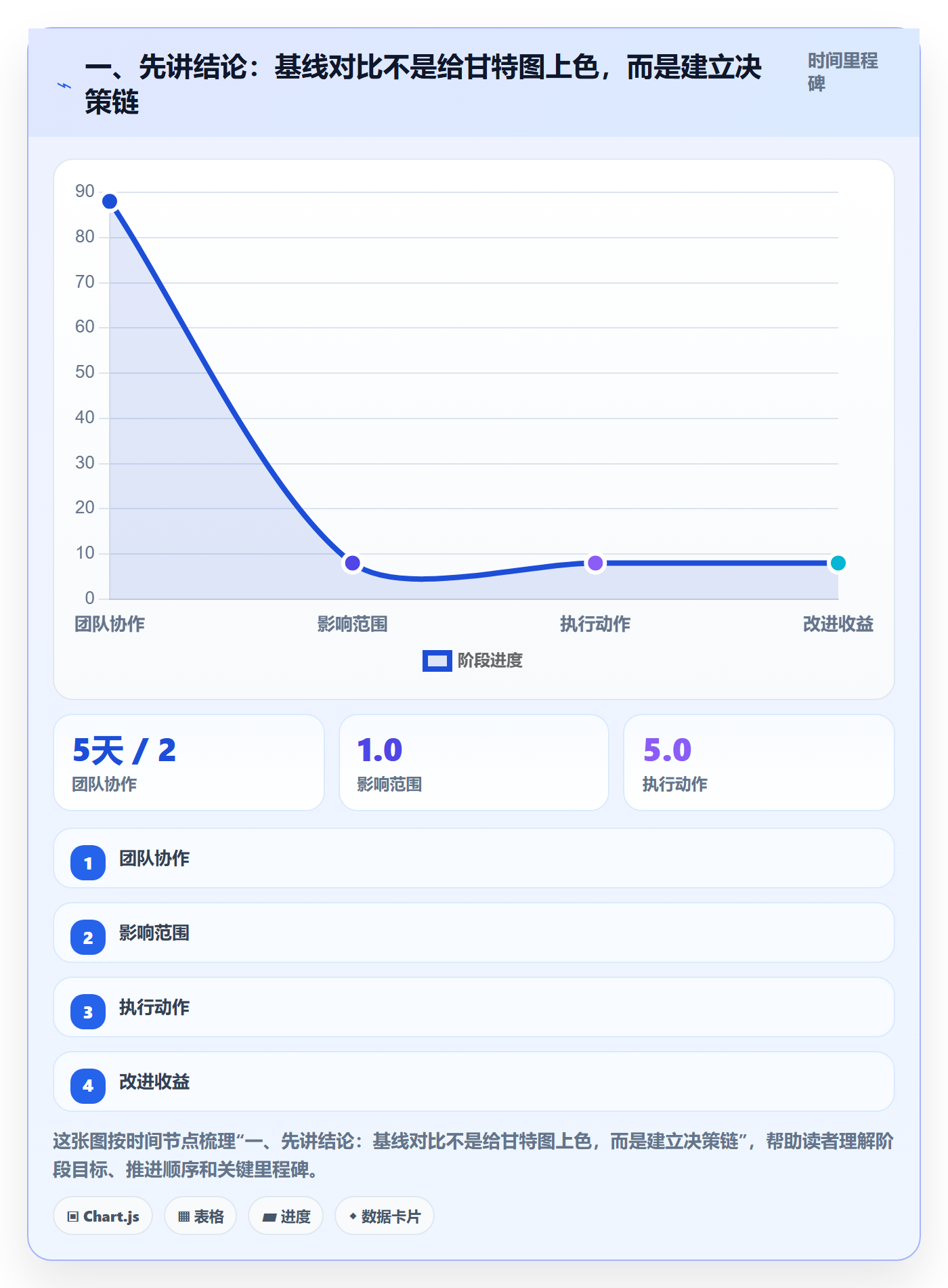948x1288 pixels.
Task: Select the purple 执行动作 data point
Action: (595, 563)
